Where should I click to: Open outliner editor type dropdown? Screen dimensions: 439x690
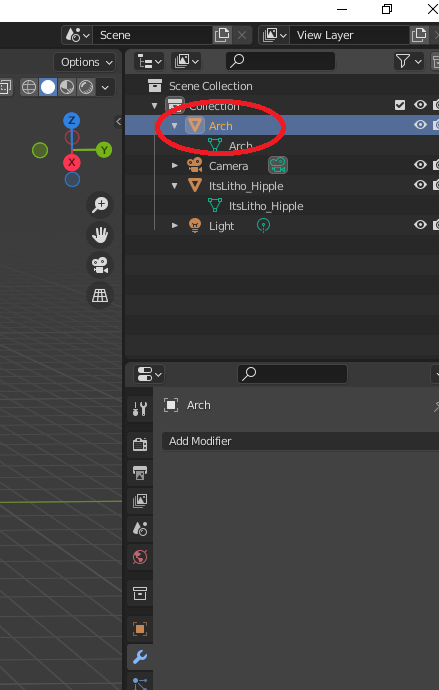pyautogui.click(x=149, y=61)
